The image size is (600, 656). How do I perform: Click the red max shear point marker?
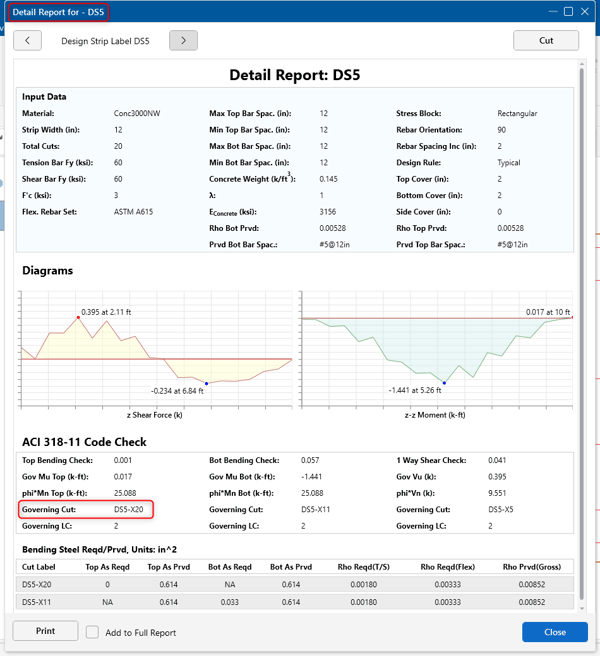tap(78, 317)
